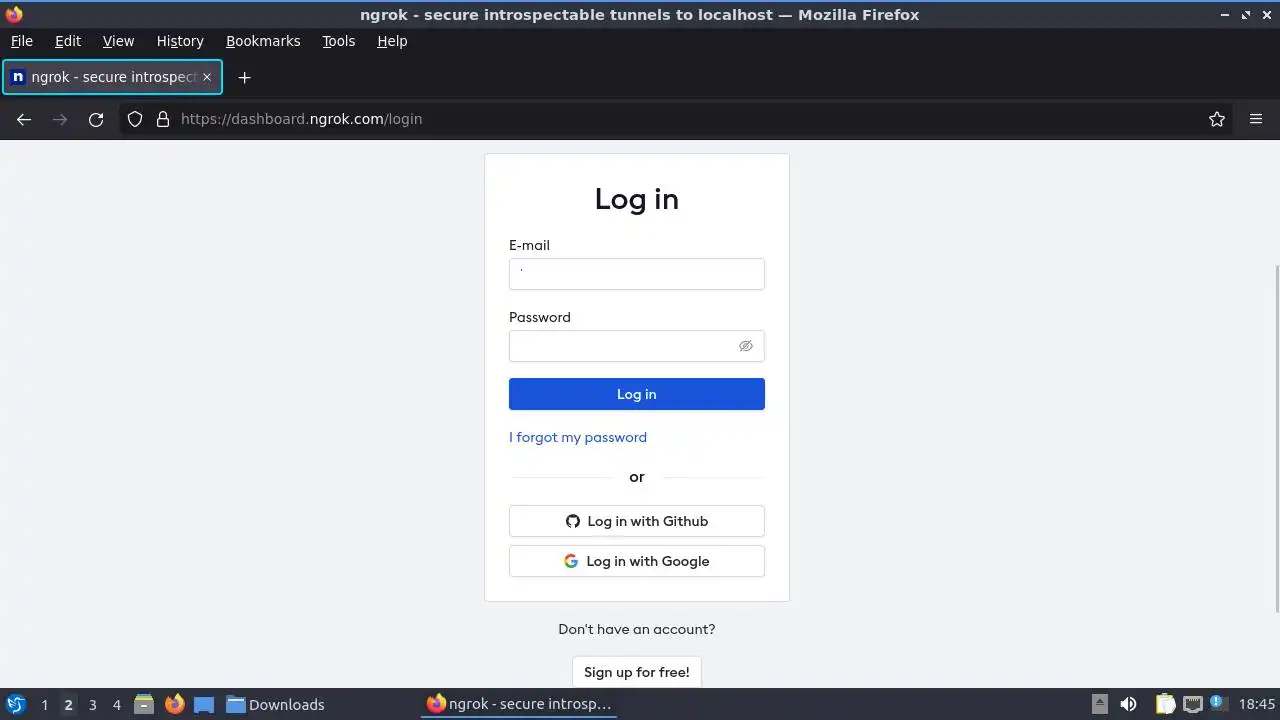Log in with Google
The height and width of the screenshot is (720, 1280).
pyautogui.click(x=637, y=561)
